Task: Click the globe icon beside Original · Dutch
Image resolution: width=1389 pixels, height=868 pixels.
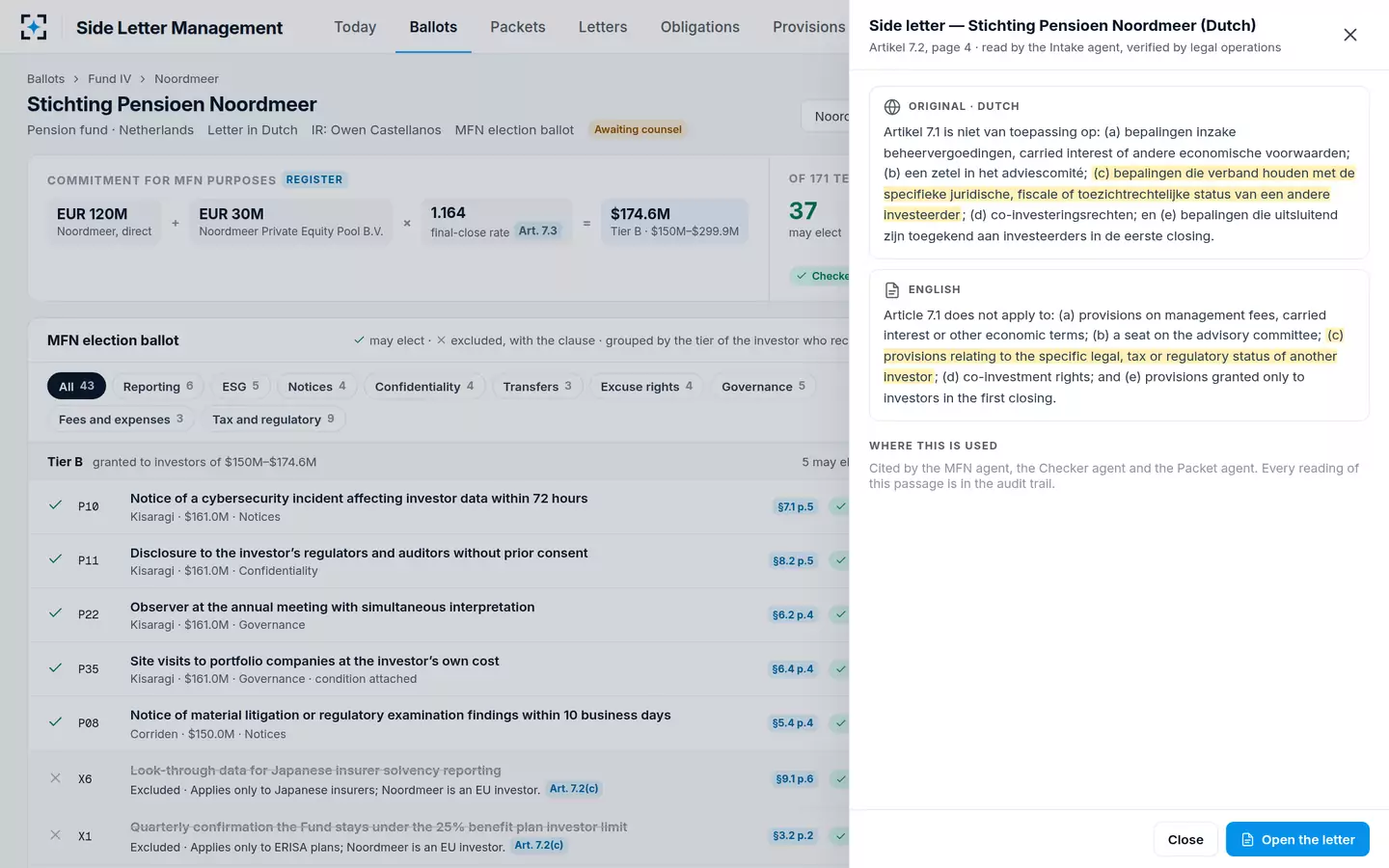Action: click(x=892, y=107)
